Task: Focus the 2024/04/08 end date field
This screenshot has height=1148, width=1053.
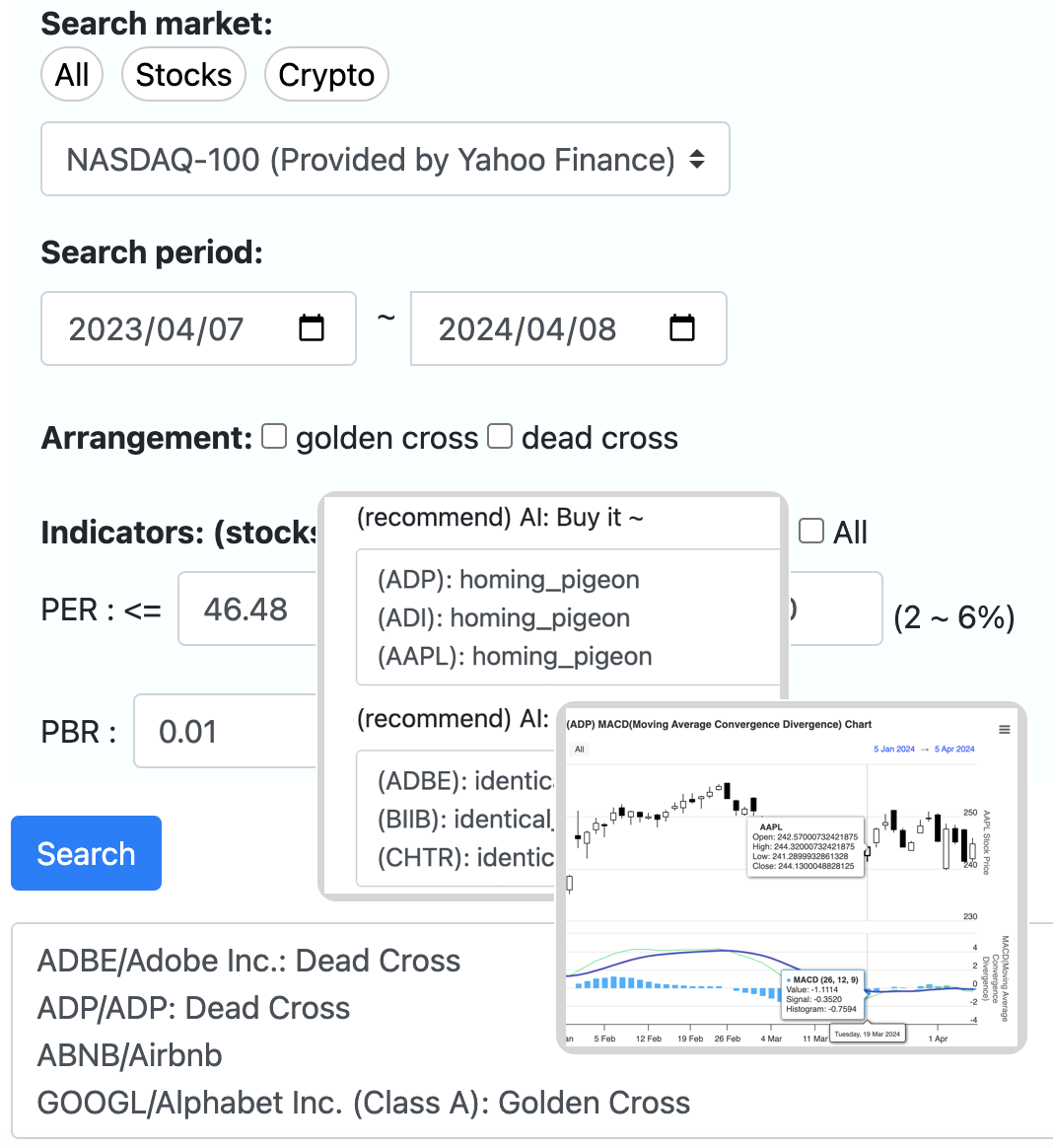Action: pos(569,328)
